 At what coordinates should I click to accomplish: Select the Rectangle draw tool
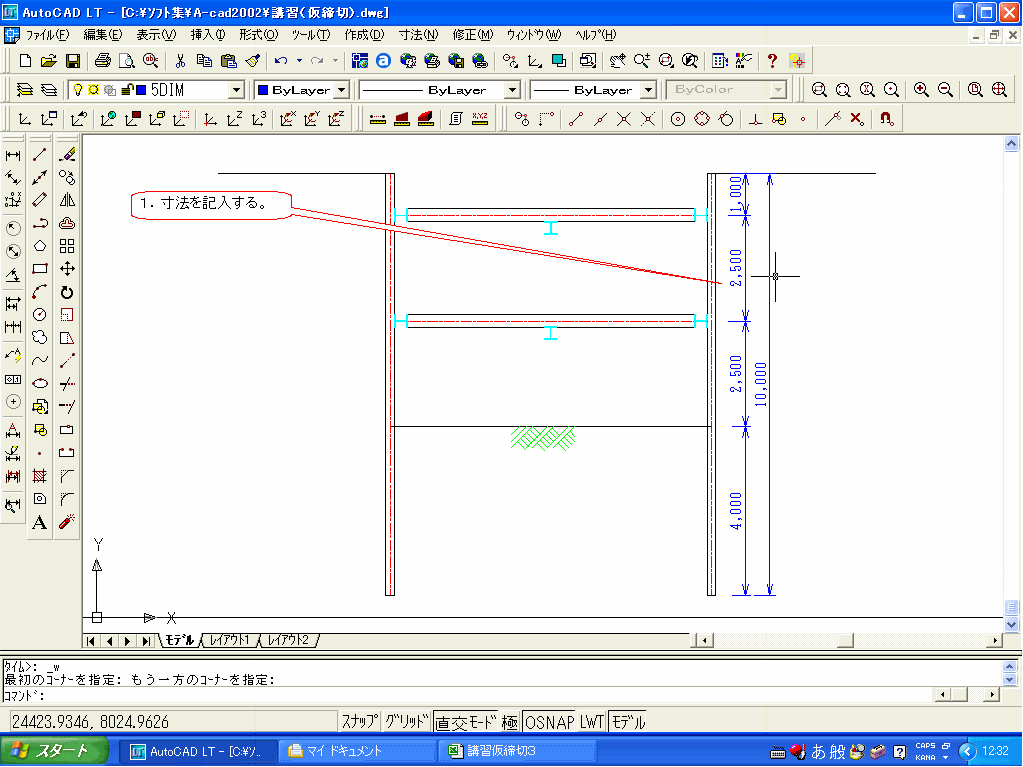click(40, 269)
